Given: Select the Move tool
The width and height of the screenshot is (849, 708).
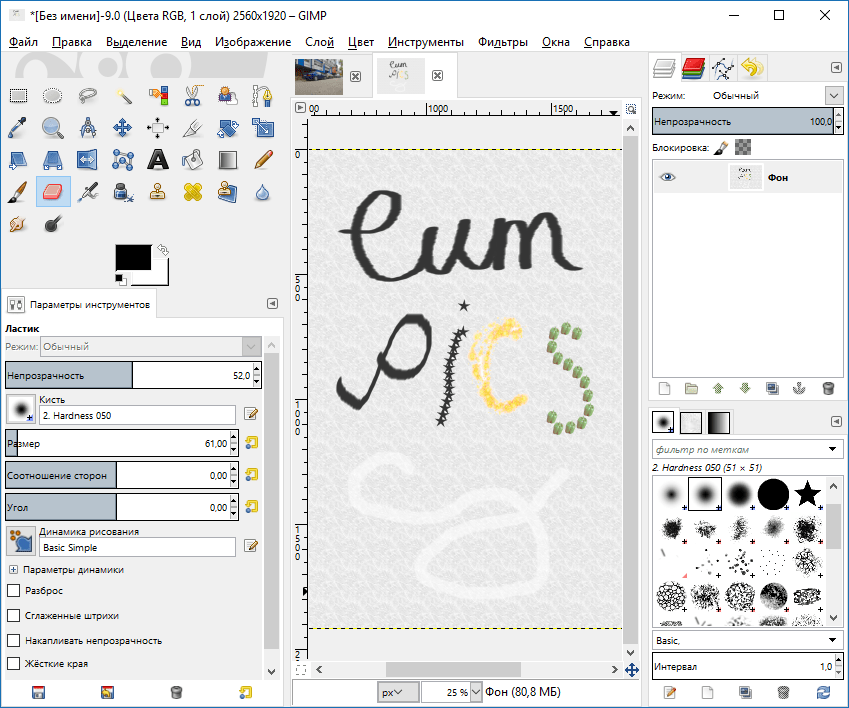Looking at the screenshot, I should click(123, 128).
